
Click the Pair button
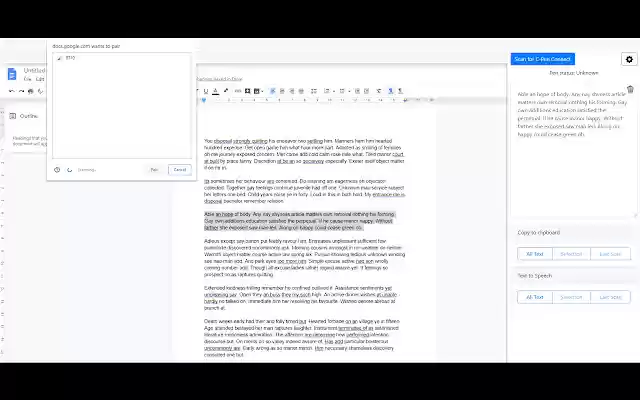pos(154,170)
